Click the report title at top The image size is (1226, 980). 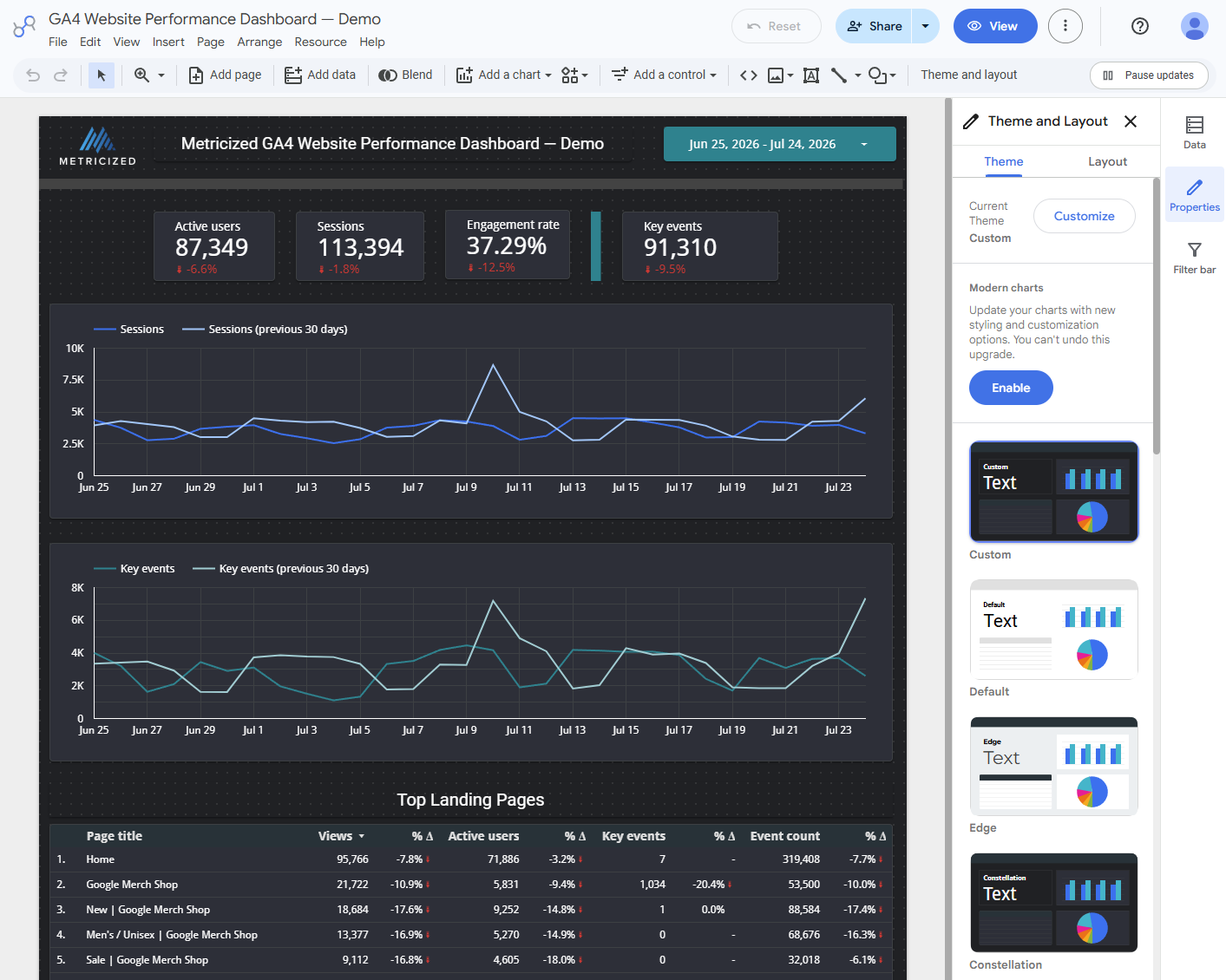pyautogui.click(x=392, y=144)
